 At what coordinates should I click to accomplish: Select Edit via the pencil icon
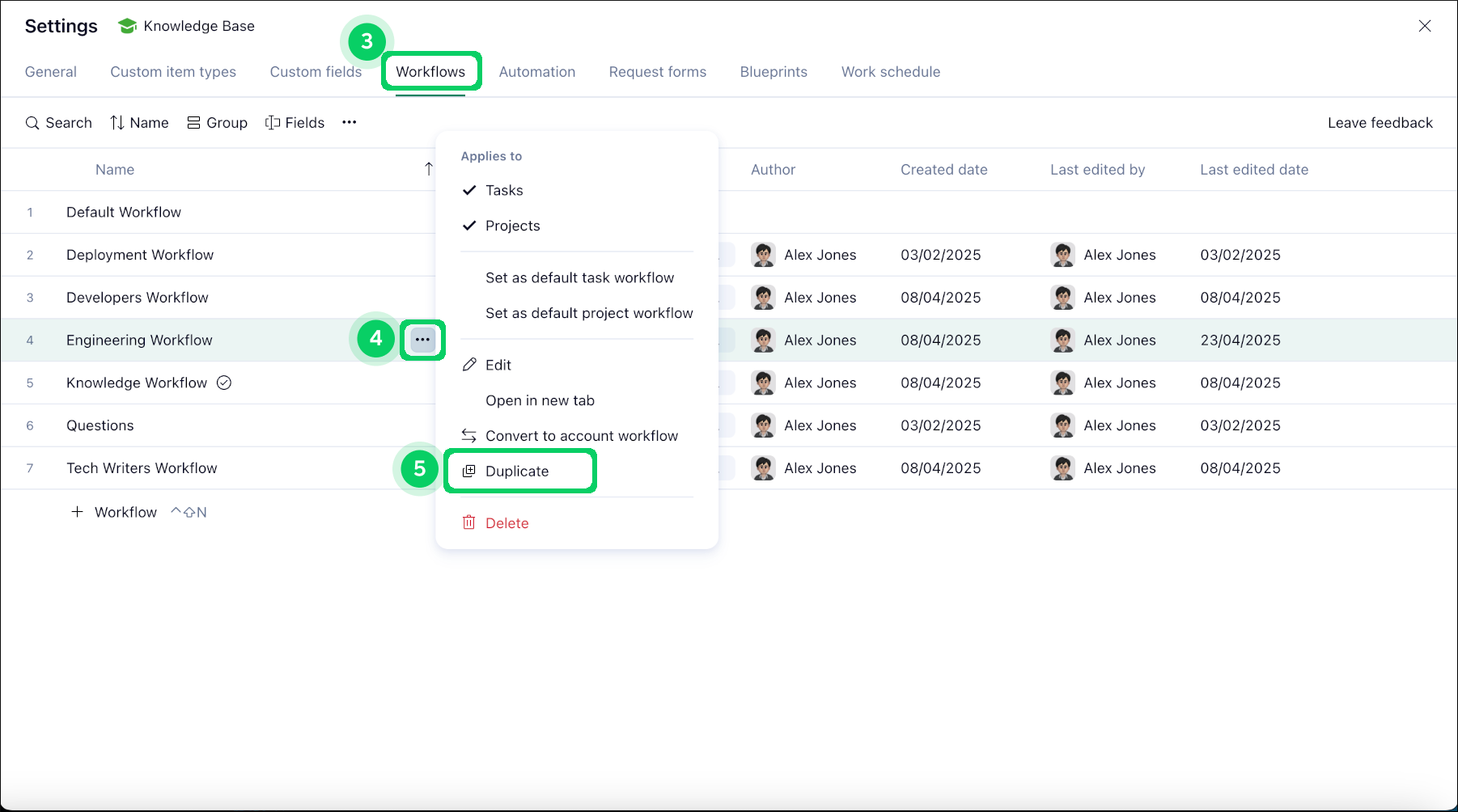[x=469, y=365]
